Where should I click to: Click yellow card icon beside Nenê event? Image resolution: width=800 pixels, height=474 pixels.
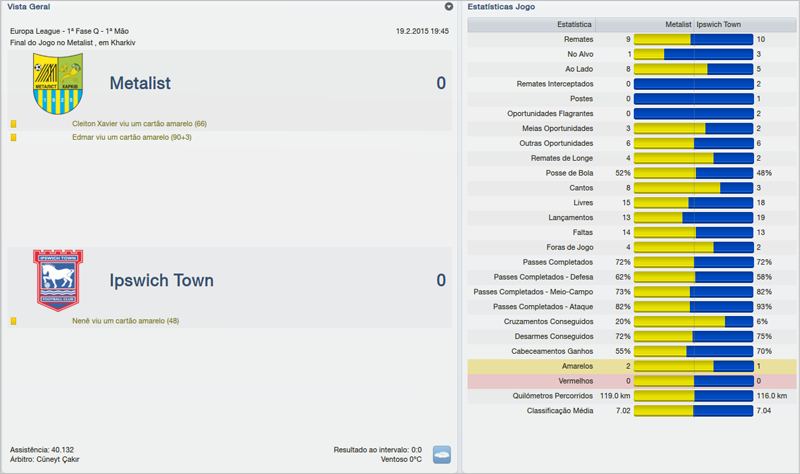click(x=14, y=321)
